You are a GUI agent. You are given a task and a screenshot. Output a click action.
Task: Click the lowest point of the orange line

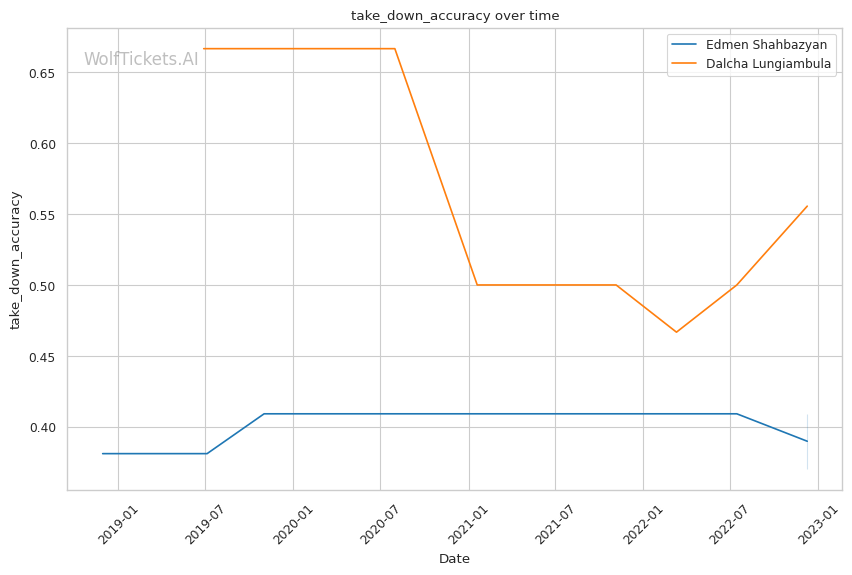676,332
